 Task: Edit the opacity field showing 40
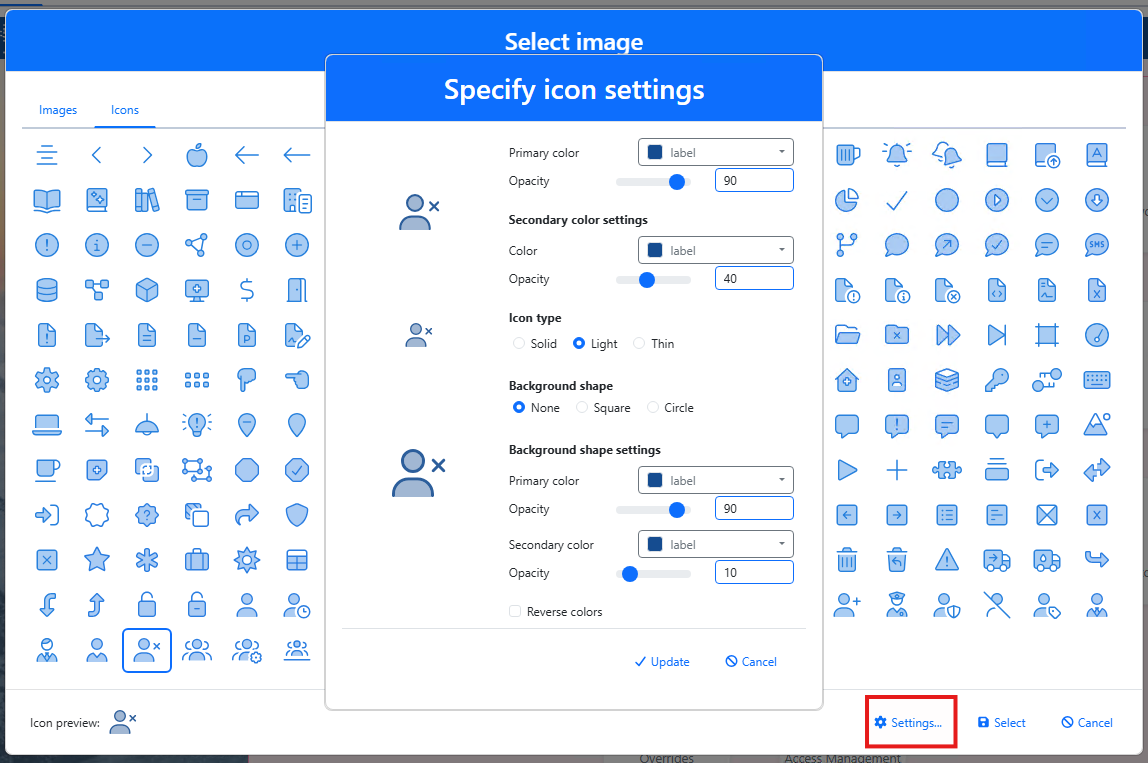click(754, 278)
